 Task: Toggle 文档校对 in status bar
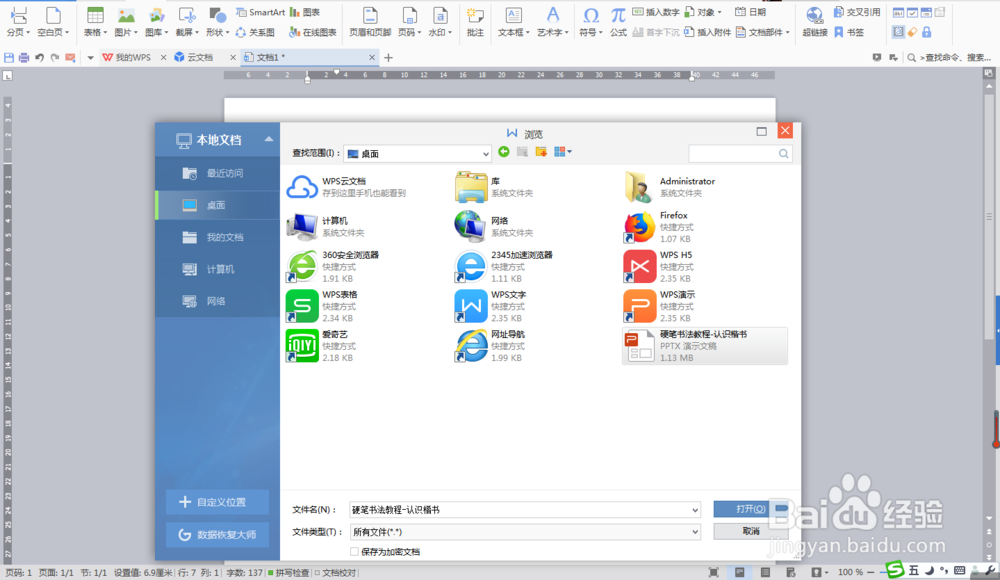pyautogui.click(x=335, y=573)
